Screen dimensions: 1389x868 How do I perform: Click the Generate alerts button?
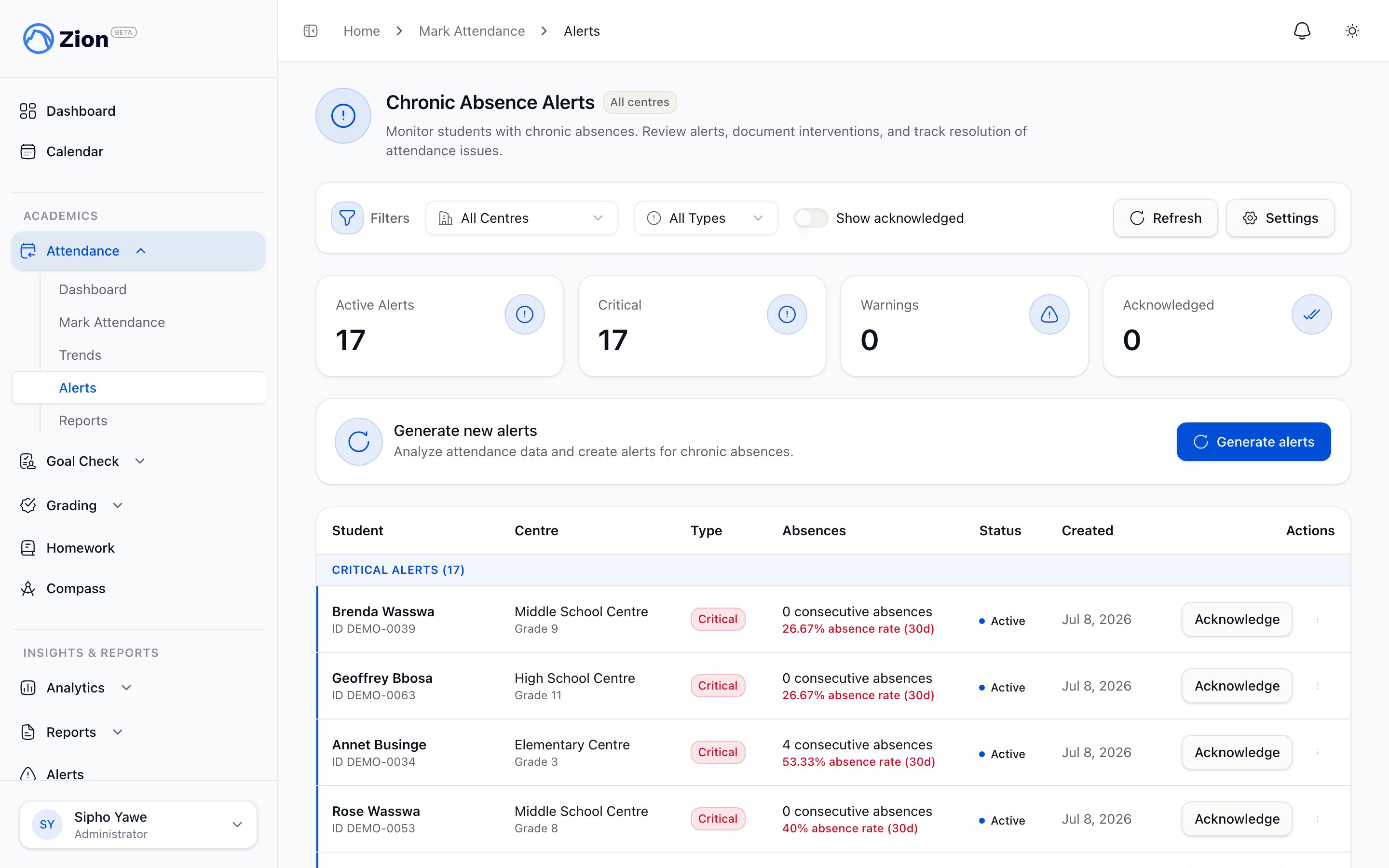point(1253,441)
